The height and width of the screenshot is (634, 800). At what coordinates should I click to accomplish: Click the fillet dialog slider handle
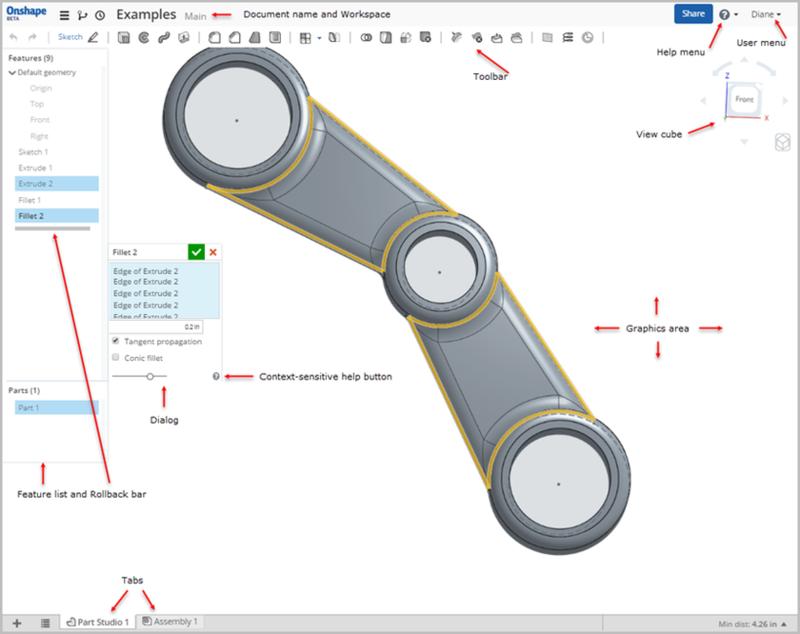coord(150,376)
